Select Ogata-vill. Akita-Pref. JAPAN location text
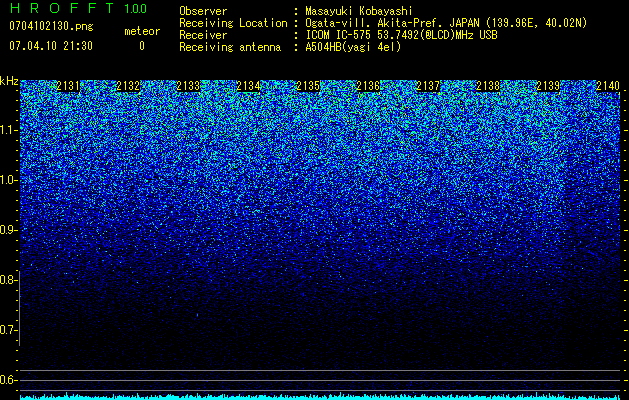629x400 pixels. click(x=446, y=23)
